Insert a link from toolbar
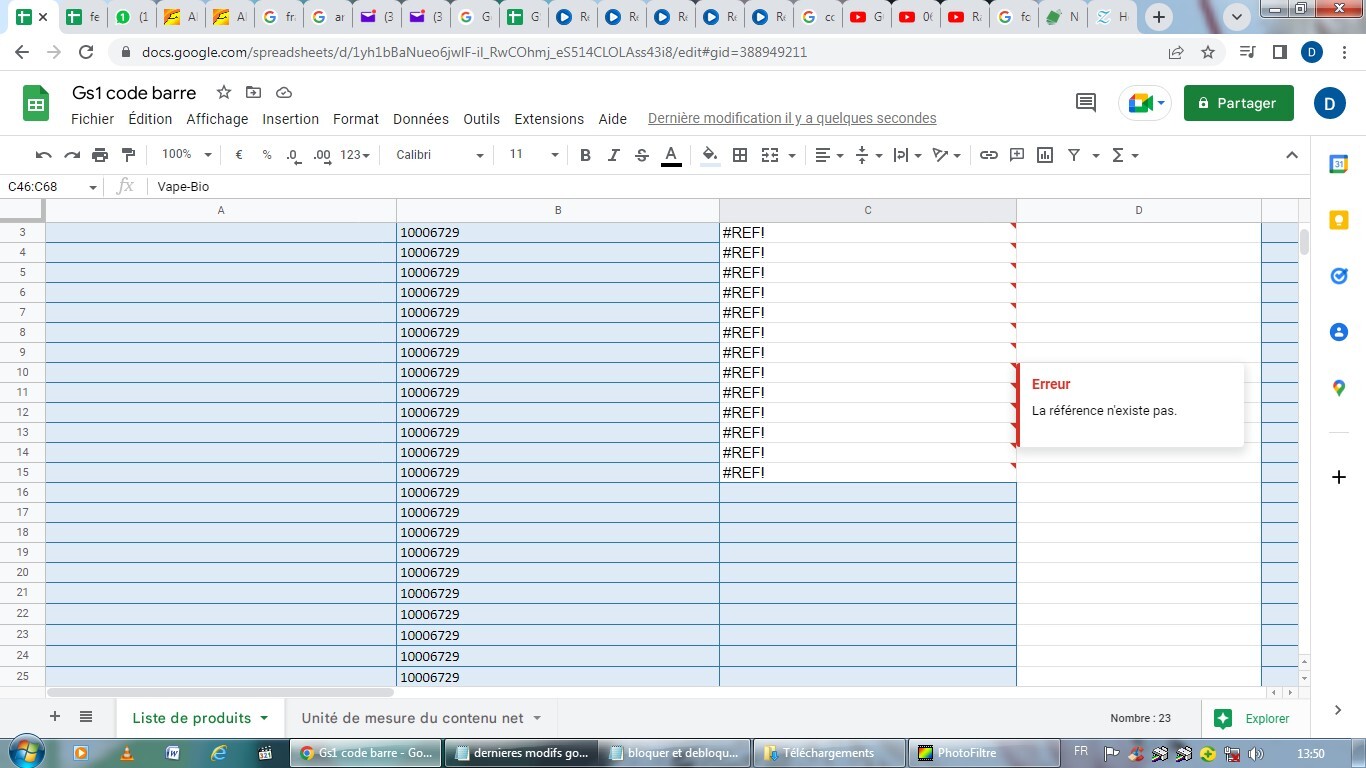The image size is (1366, 768). [x=989, y=155]
